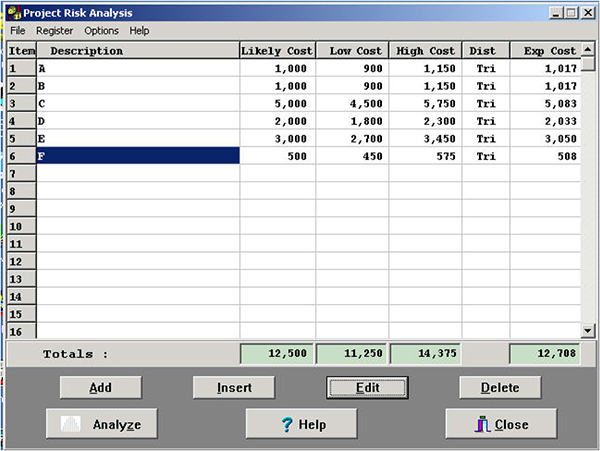Click expected cost 2,033
The width and height of the screenshot is (600, 451).
(x=545, y=121)
